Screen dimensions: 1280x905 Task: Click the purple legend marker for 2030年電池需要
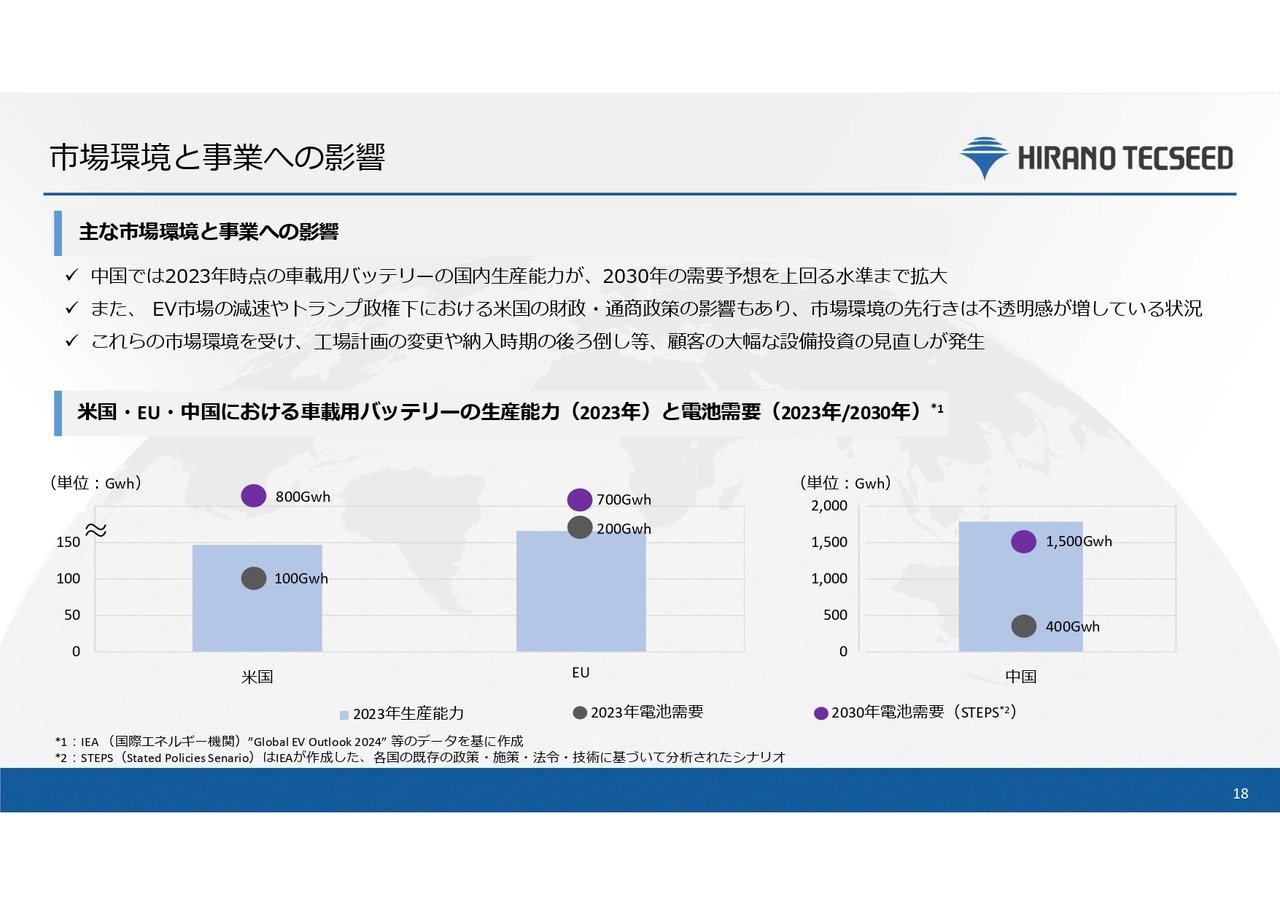[821, 714]
